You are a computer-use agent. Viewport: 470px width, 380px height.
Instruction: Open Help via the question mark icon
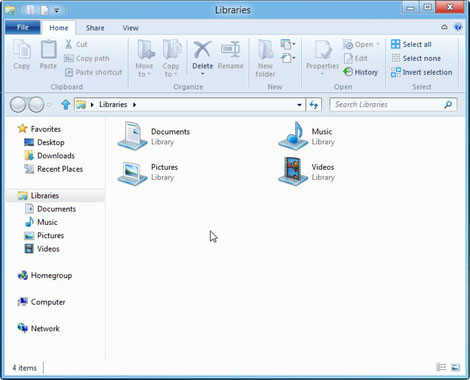pyautogui.click(x=458, y=27)
